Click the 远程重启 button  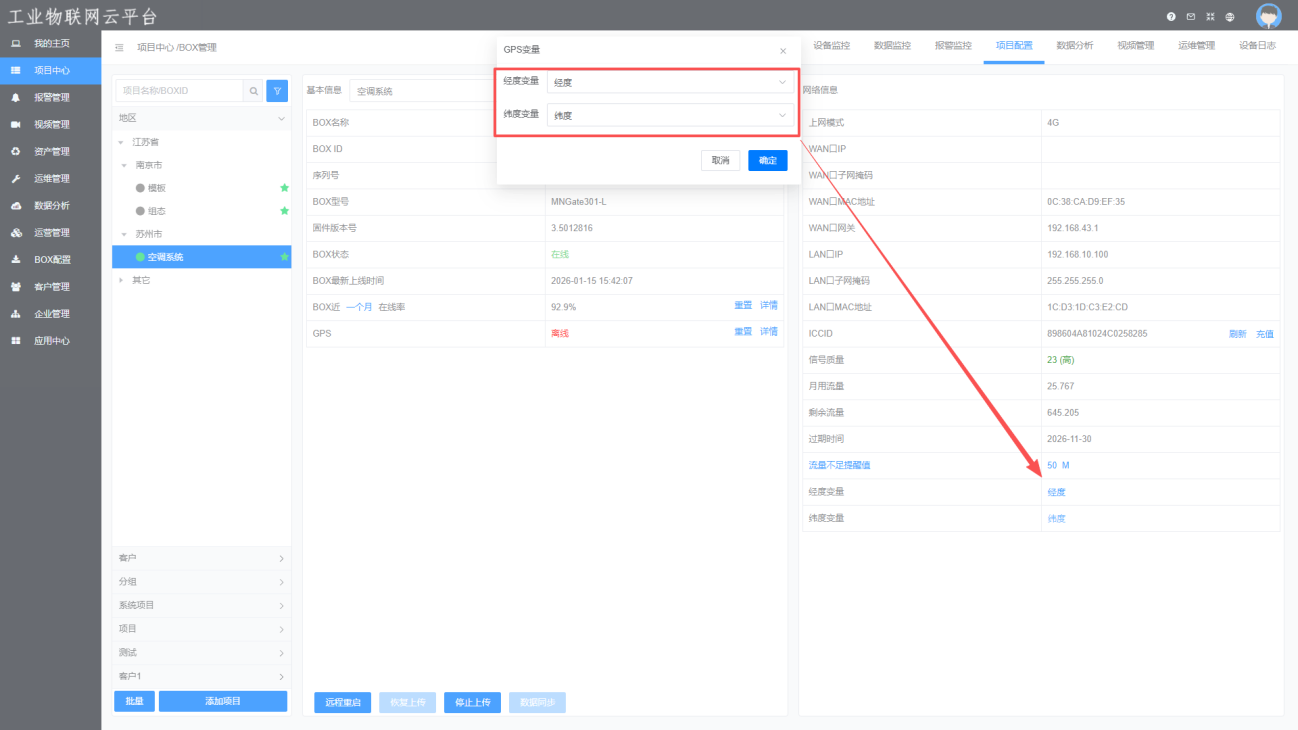point(343,702)
